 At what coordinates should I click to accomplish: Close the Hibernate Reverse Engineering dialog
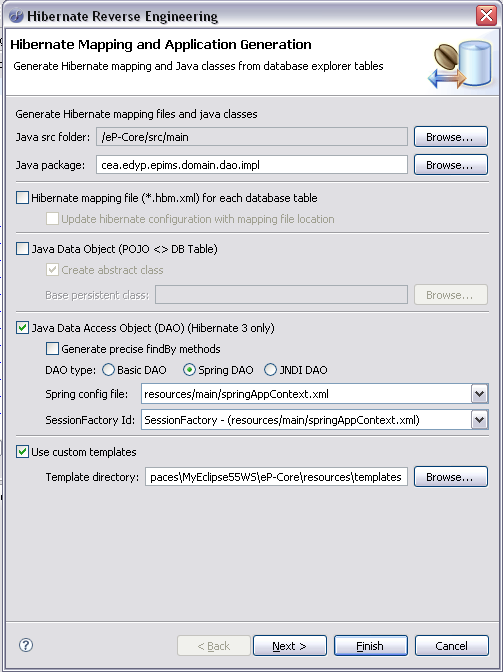(486, 16)
